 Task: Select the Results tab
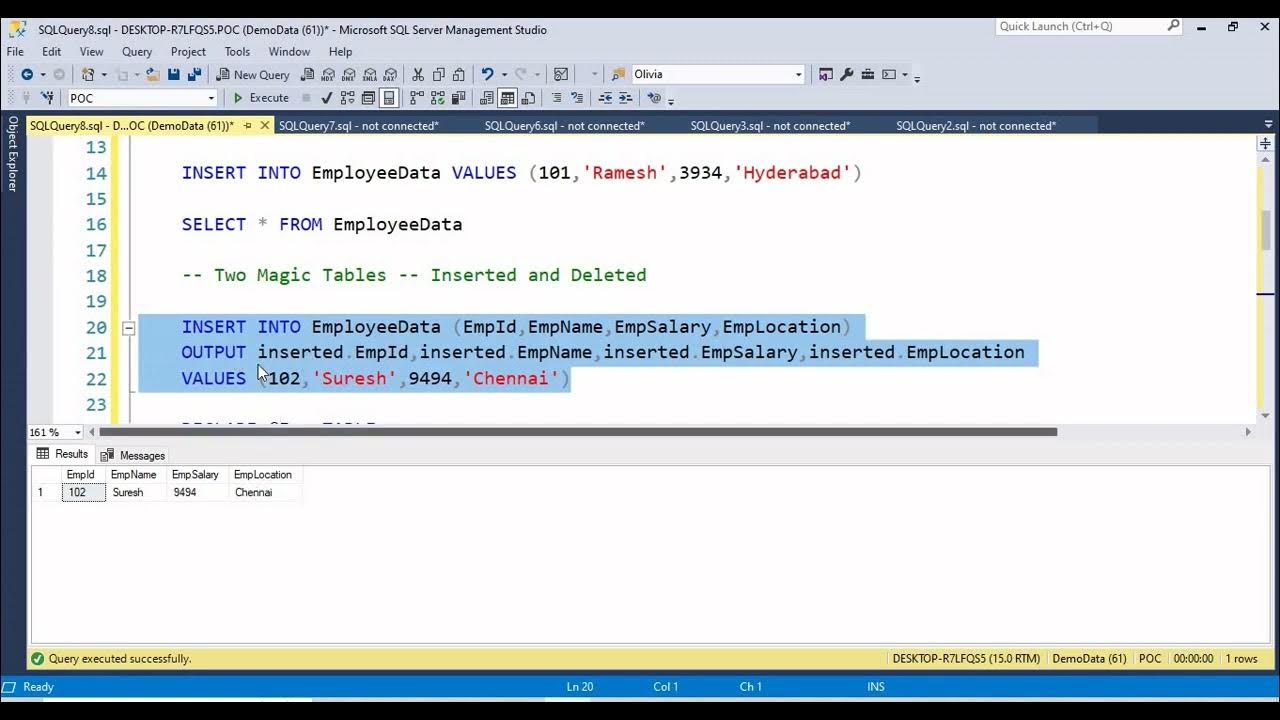pos(62,454)
